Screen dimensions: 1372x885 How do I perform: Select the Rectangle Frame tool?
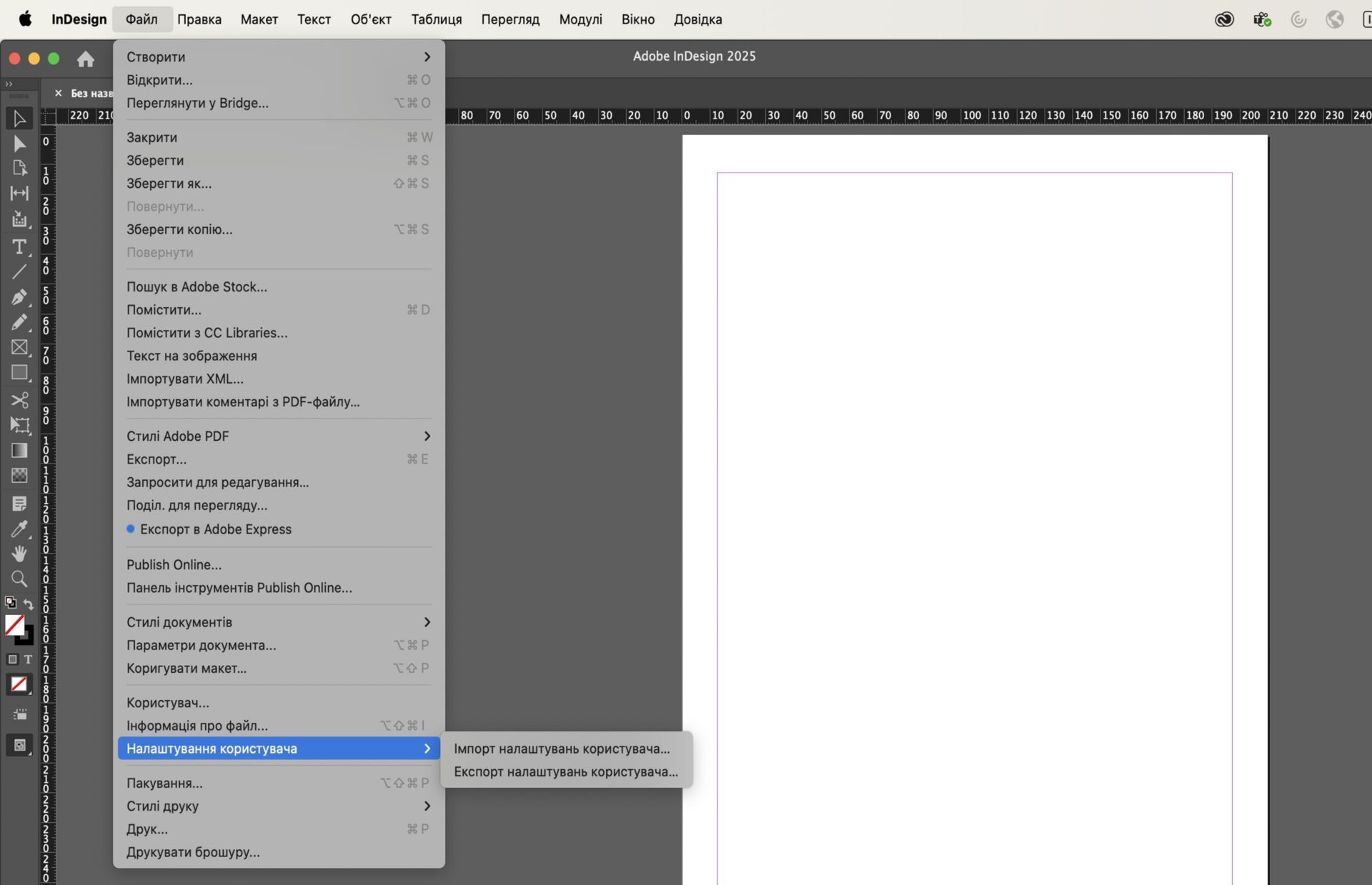(x=19, y=347)
